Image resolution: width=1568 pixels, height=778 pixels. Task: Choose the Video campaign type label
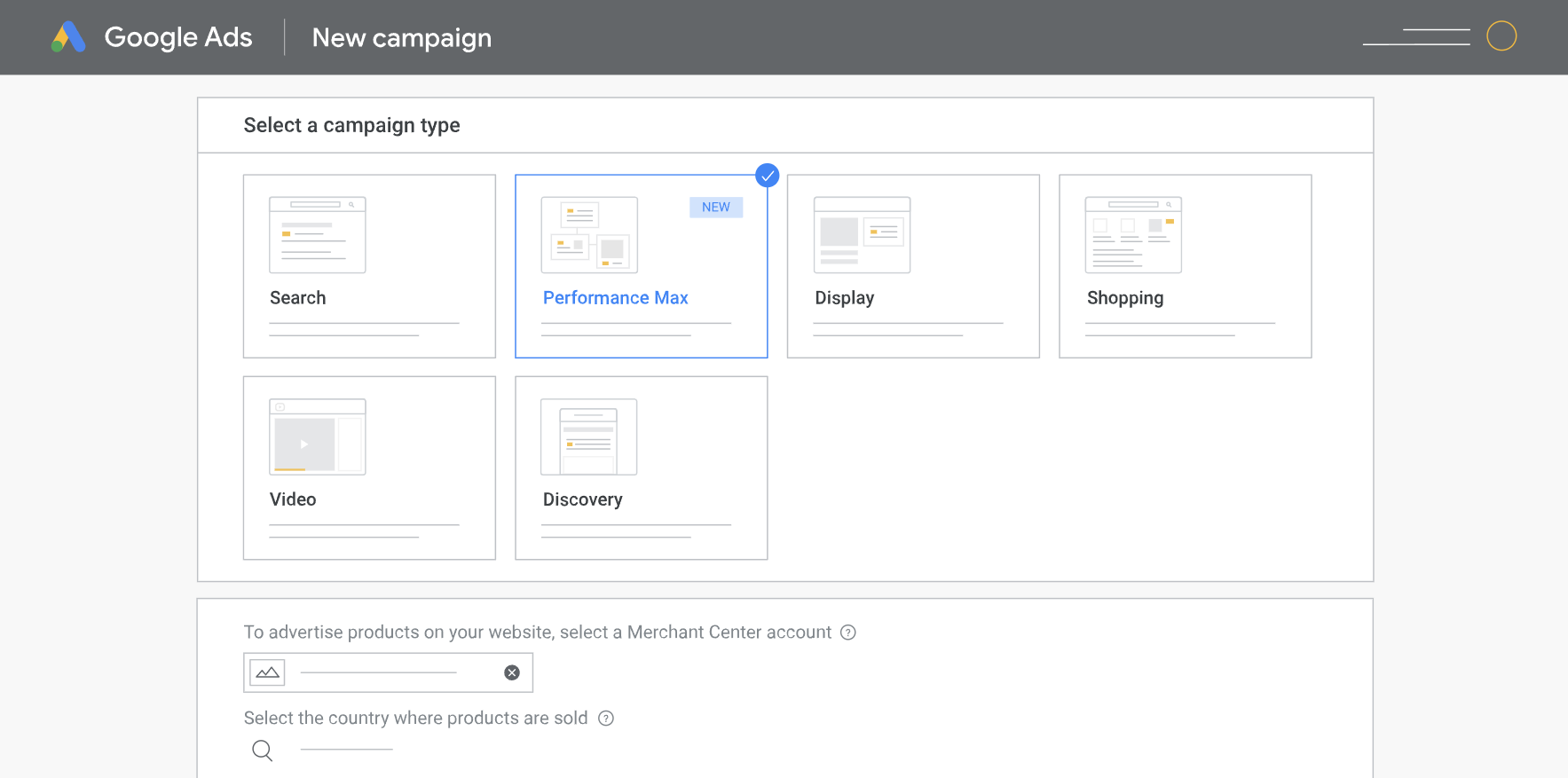(293, 499)
